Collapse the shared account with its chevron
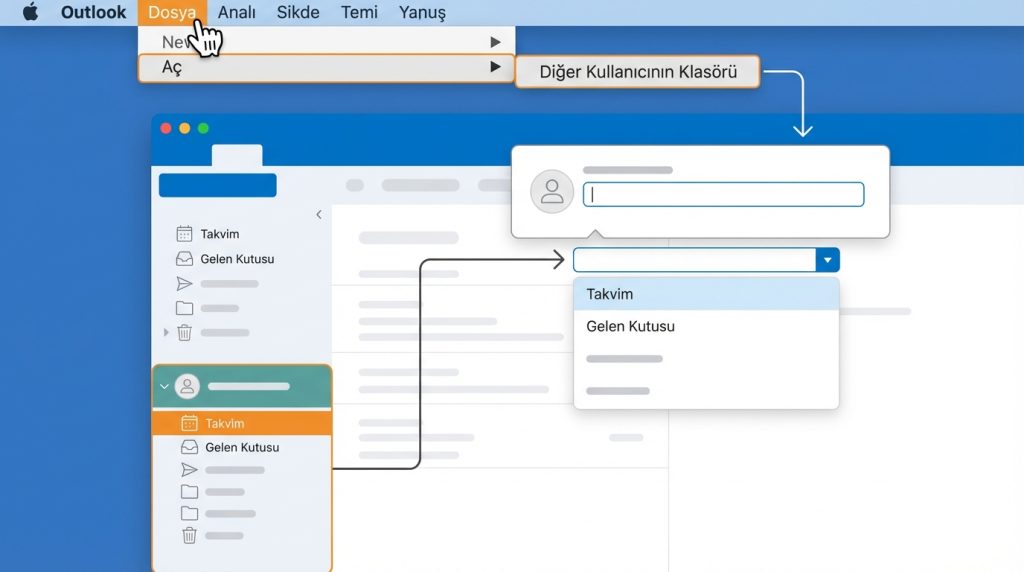This screenshot has height=572, width=1024. (x=164, y=387)
